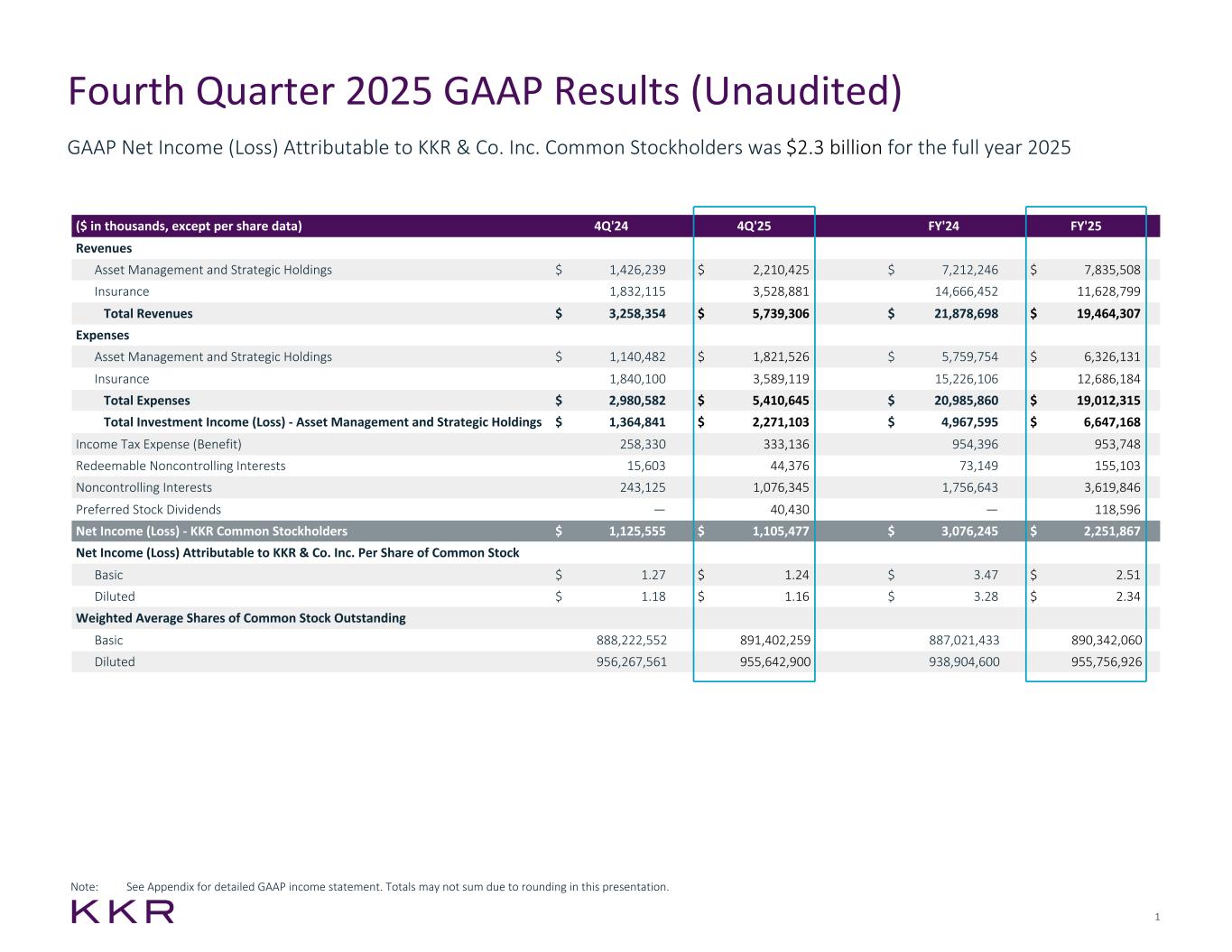Select 4Q'24 diluted shares value 956,267,561
Image resolution: width=1232 pixels, height=952 pixels.
pos(625,661)
